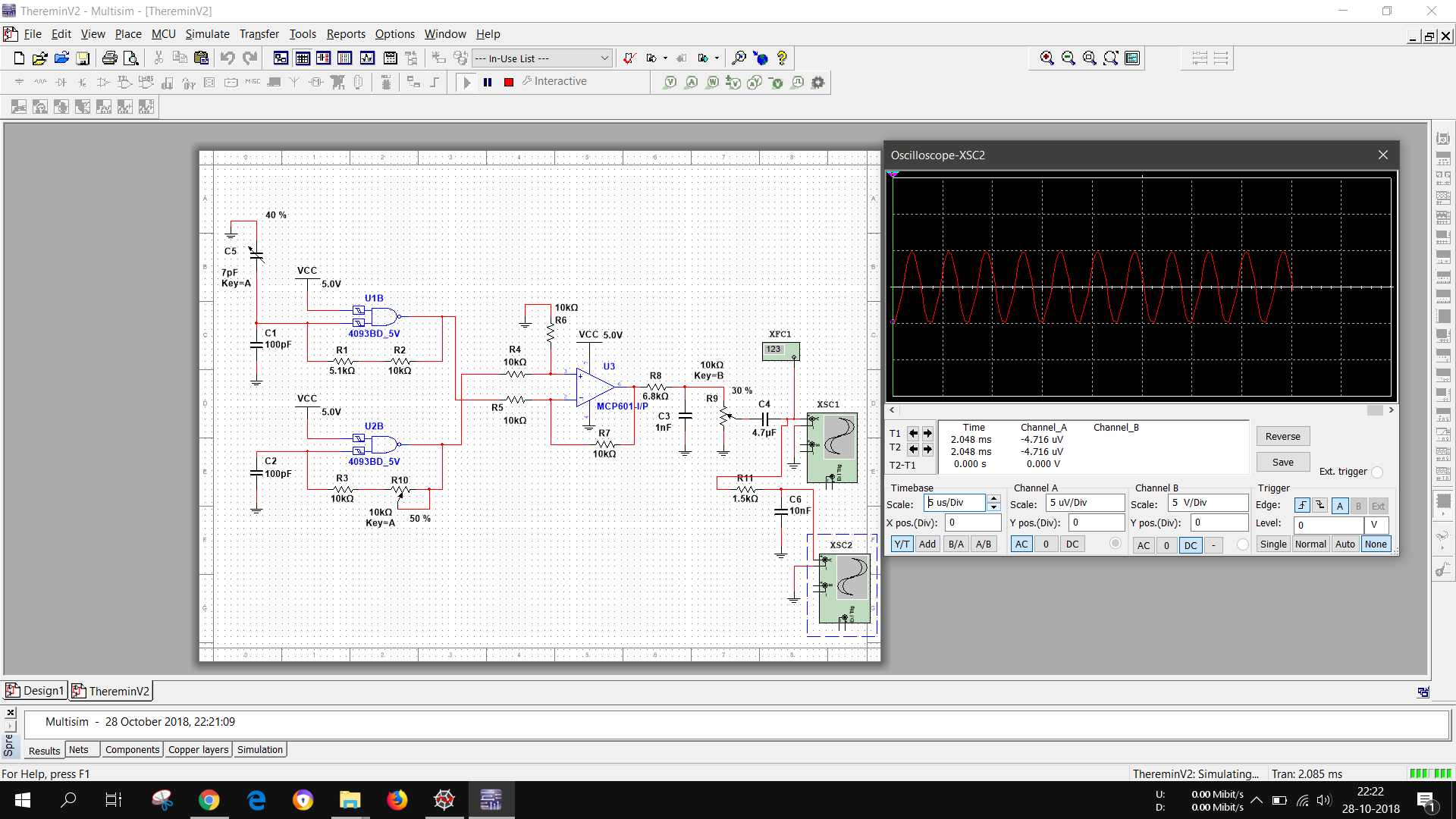1456x819 pixels.
Task: Pause the running simulation
Action: (488, 82)
